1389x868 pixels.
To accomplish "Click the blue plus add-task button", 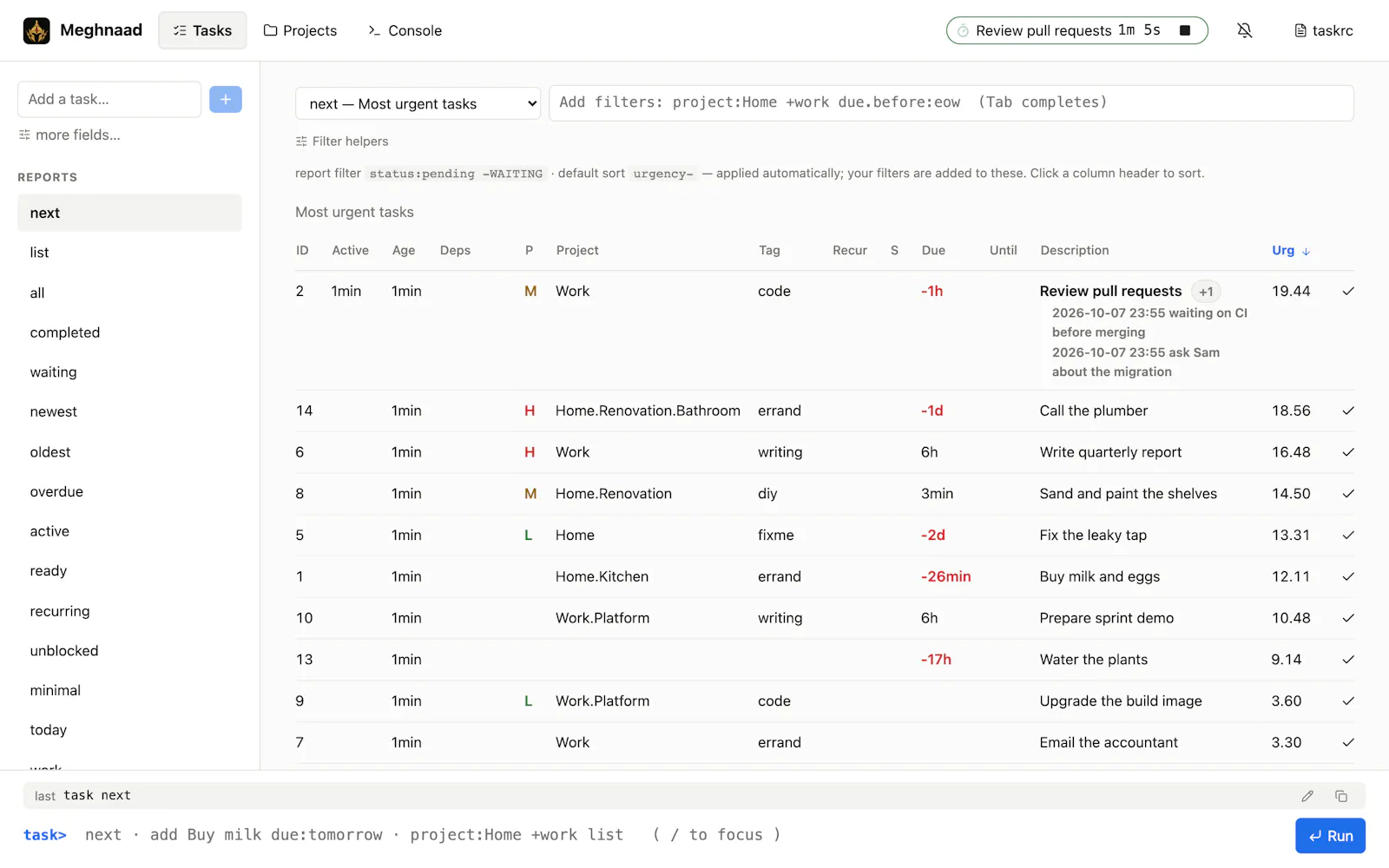I will [226, 99].
